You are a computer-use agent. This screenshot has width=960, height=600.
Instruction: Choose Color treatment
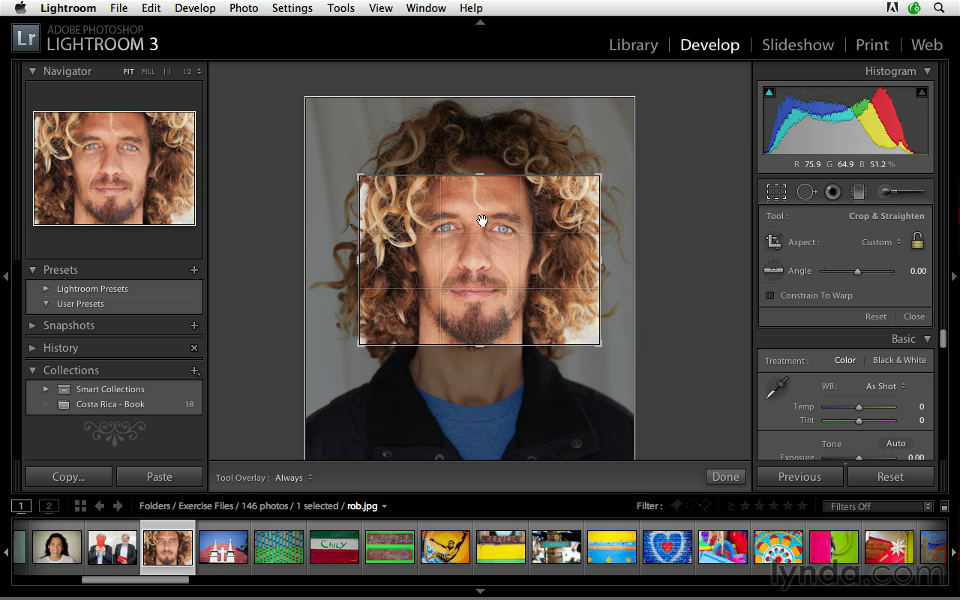[845, 360]
